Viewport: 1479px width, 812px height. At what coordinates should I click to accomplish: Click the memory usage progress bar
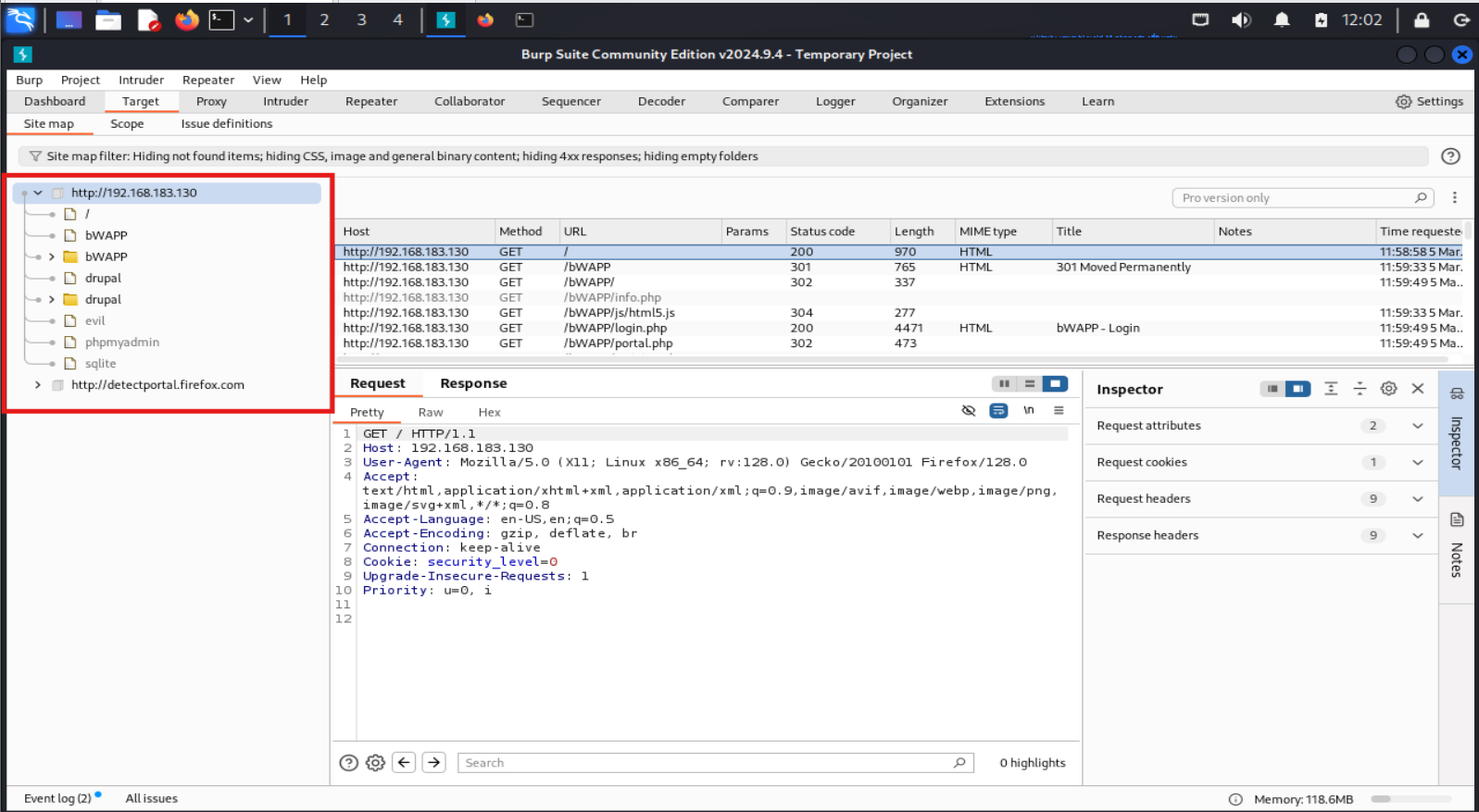click(x=1410, y=799)
